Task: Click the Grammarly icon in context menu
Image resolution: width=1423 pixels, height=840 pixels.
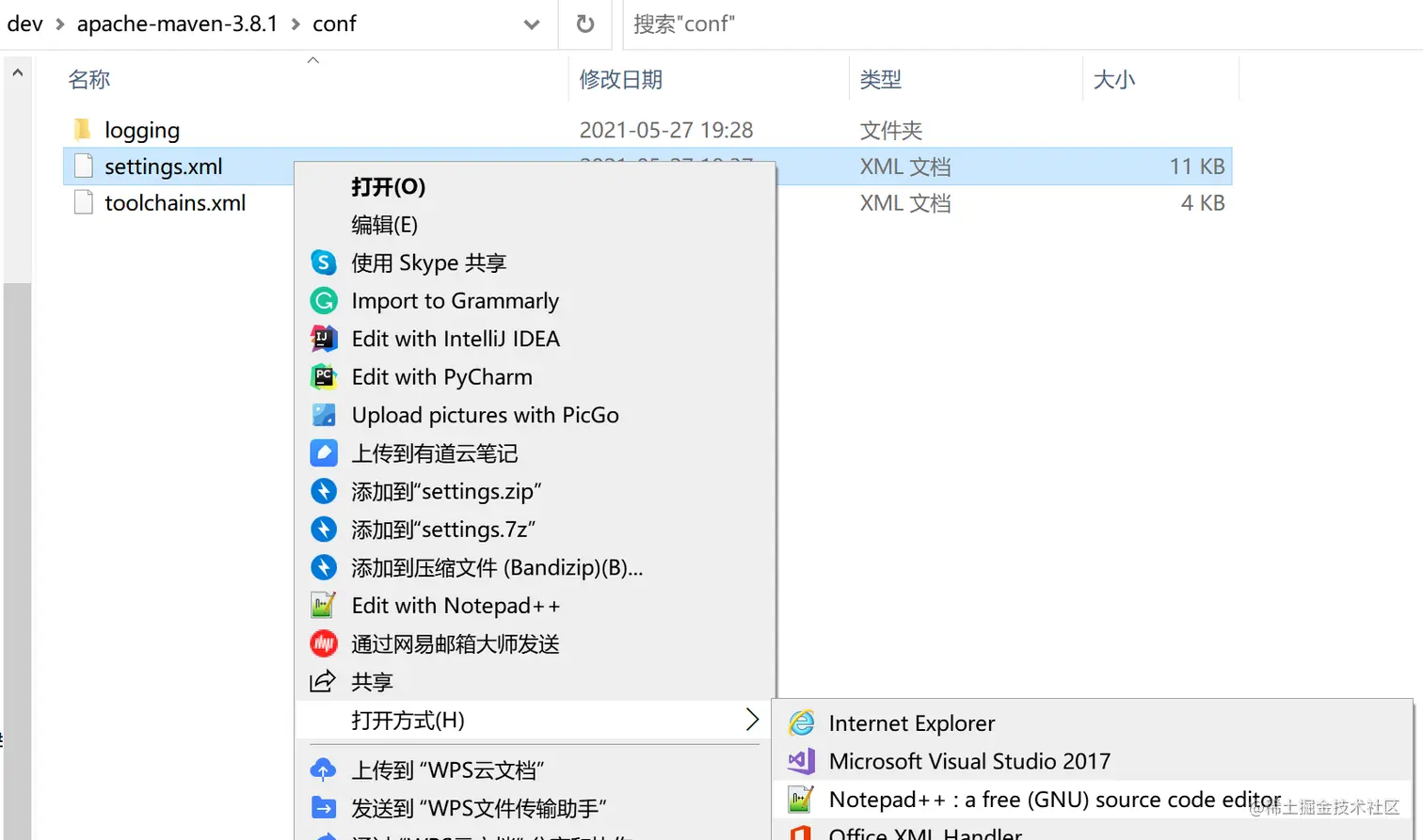Action: point(324,301)
